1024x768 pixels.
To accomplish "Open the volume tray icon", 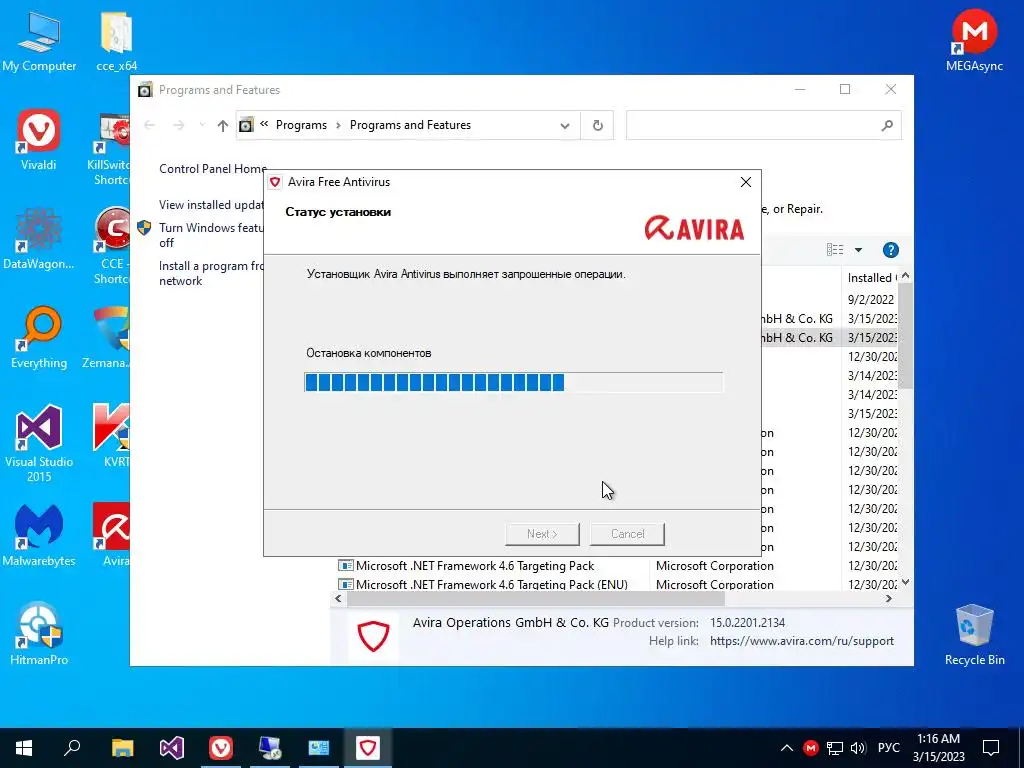I will 858,748.
